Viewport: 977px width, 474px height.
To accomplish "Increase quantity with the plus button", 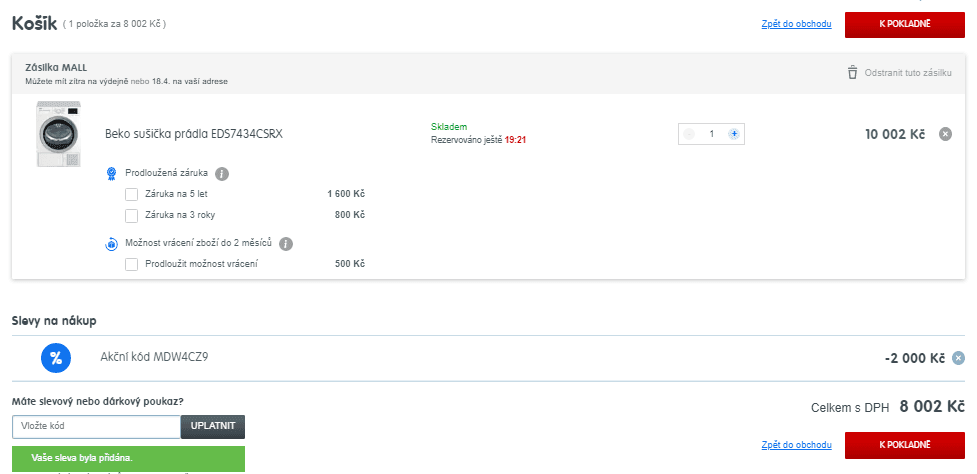I will coord(734,134).
